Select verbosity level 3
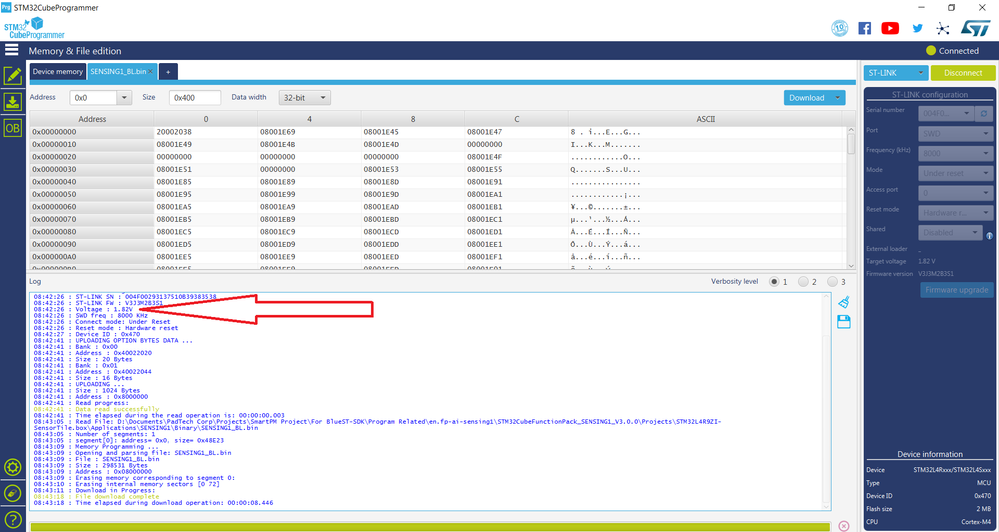This screenshot has height=532, width=999. click(x=832, y=282)
